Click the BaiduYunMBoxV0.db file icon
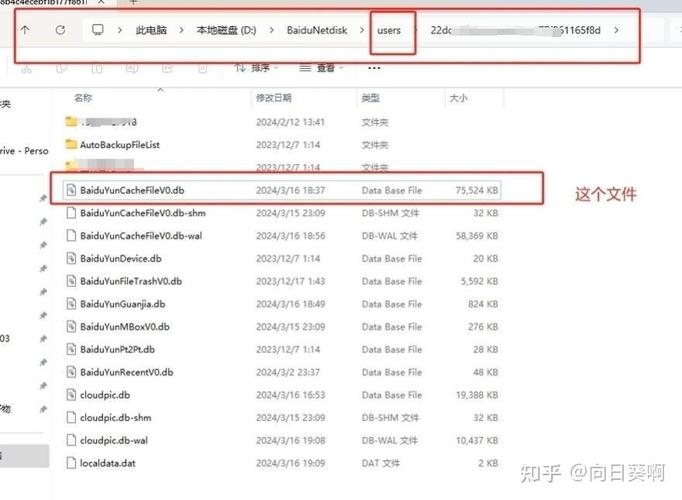Viewport: 682px width, 500px height. (x=71, y=326)
